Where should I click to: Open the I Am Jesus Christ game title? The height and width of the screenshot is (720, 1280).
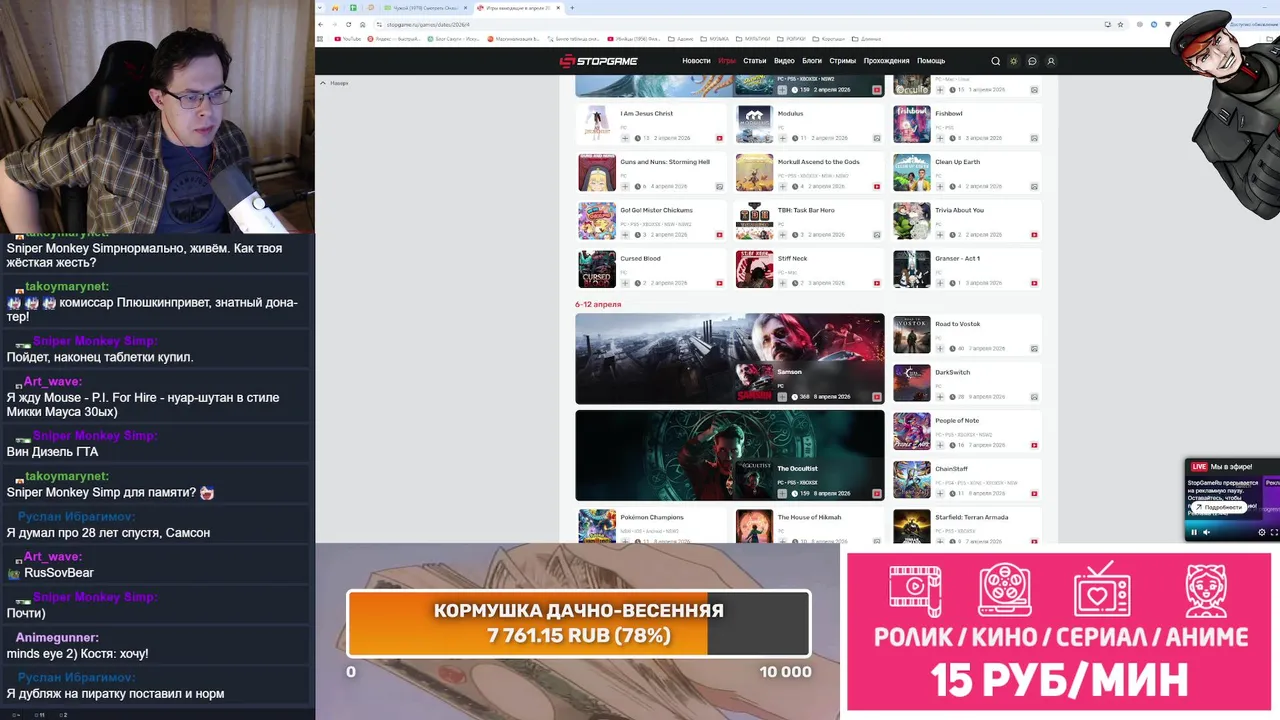point(646,113)
